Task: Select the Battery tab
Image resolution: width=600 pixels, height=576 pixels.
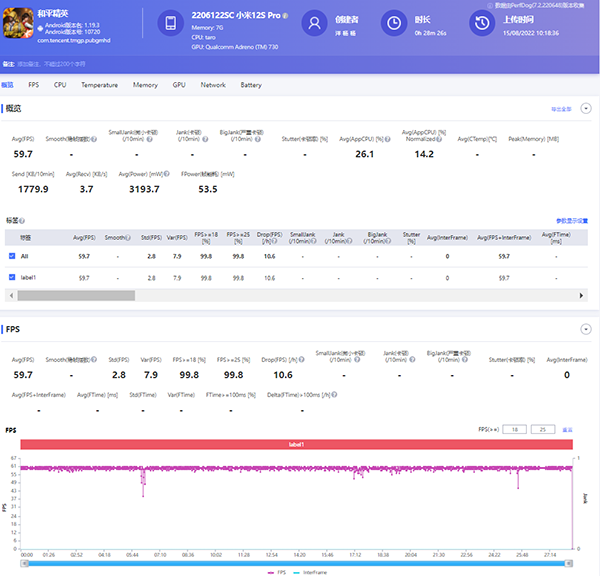Action: pos(251,85)
